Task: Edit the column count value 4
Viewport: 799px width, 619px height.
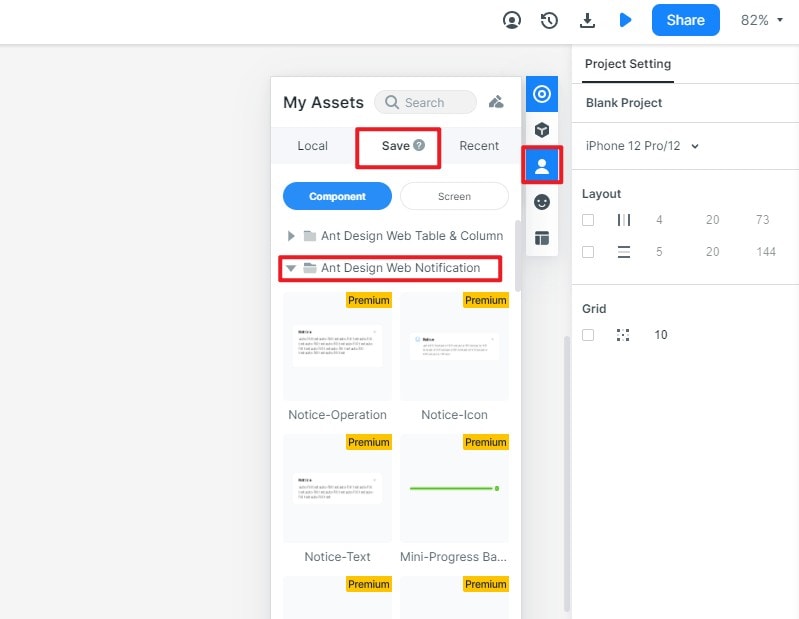Action: click(659, 220)
